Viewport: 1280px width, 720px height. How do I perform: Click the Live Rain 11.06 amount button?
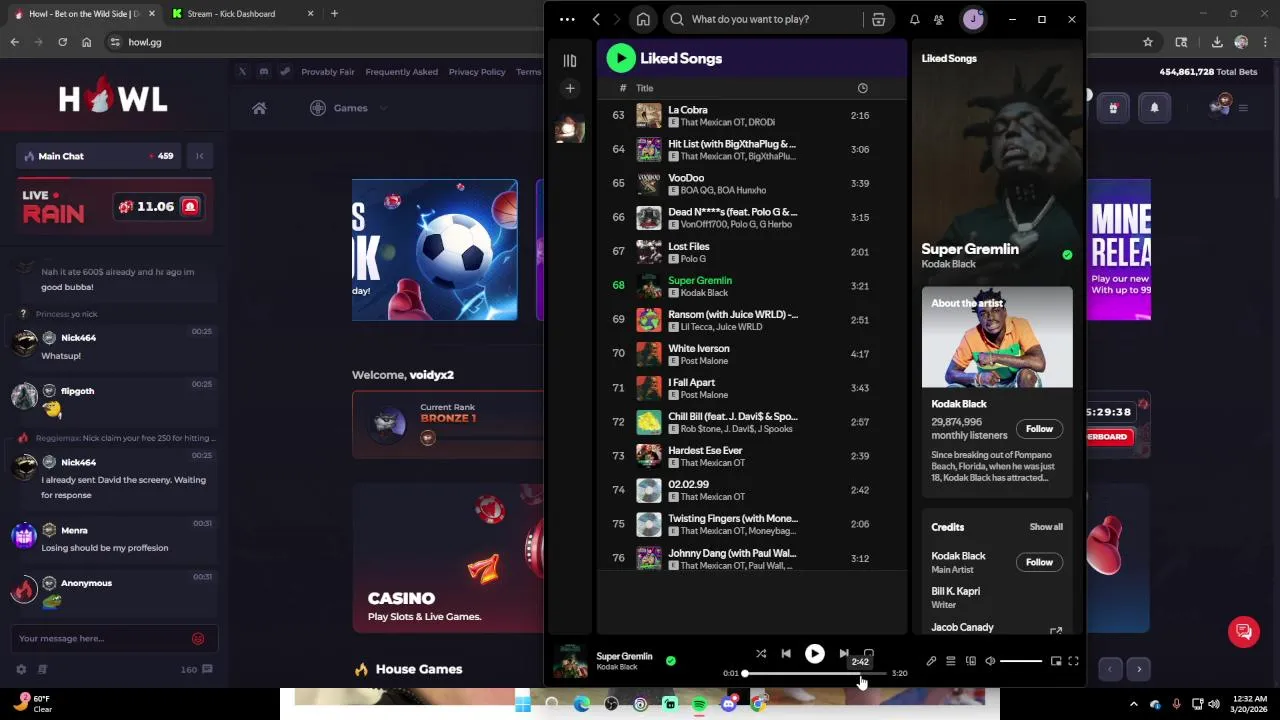coord(159,207)
